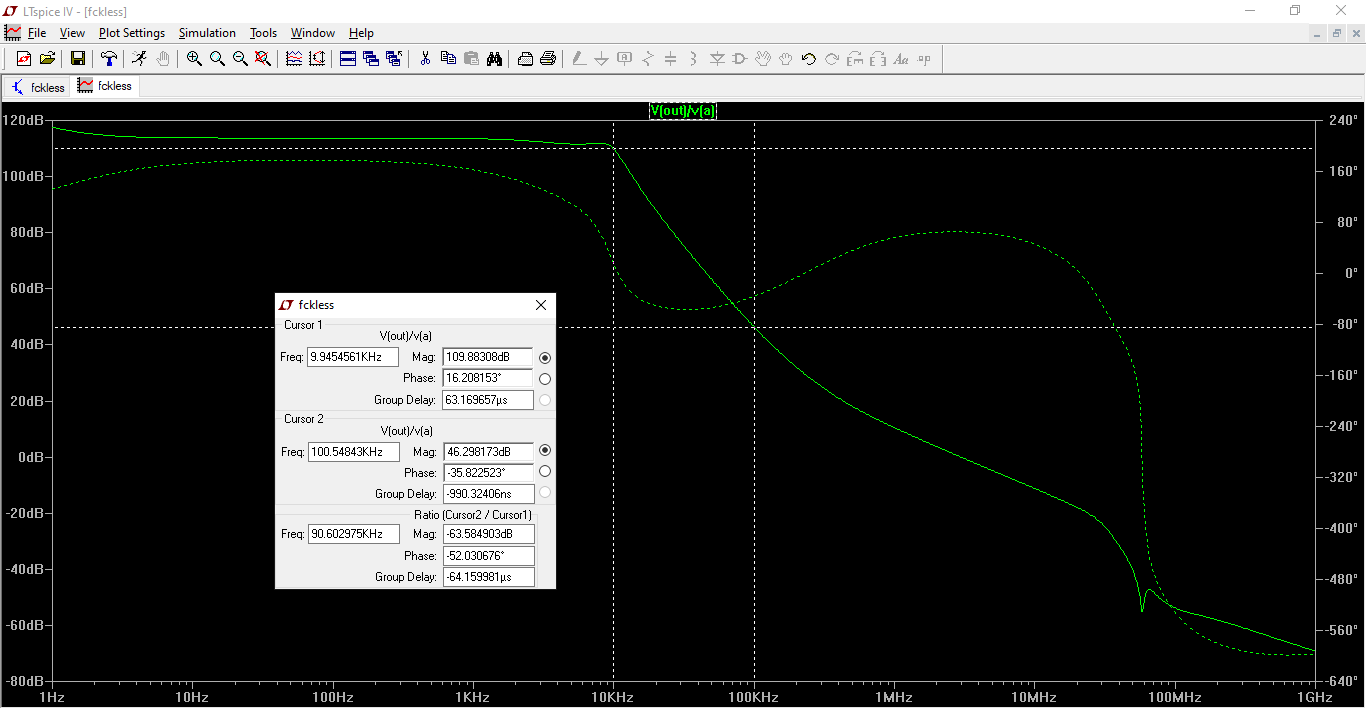Screen dimensions: 1366x708
Task: Click the Place Inductor icon
Action: pyautogui.click(x=694, y=59)
